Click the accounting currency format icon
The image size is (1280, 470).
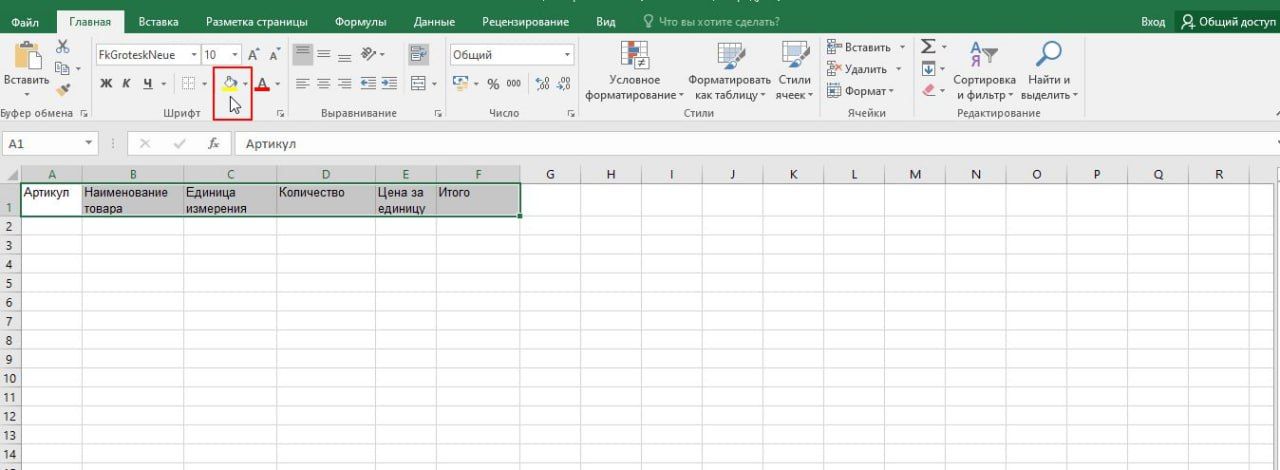pyautogui.click(x=461, y=84)
